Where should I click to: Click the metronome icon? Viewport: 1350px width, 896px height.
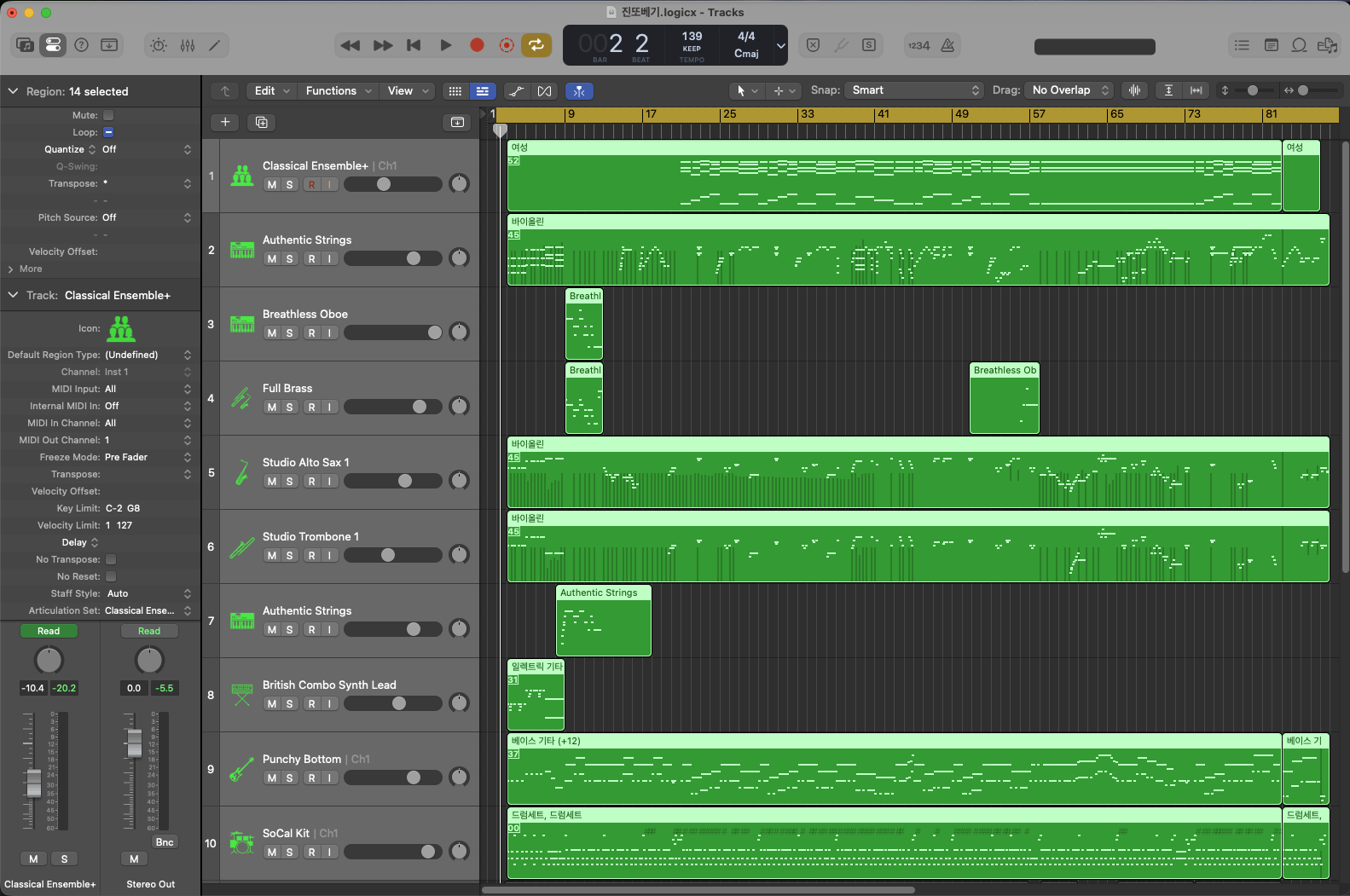coord(947,45)
